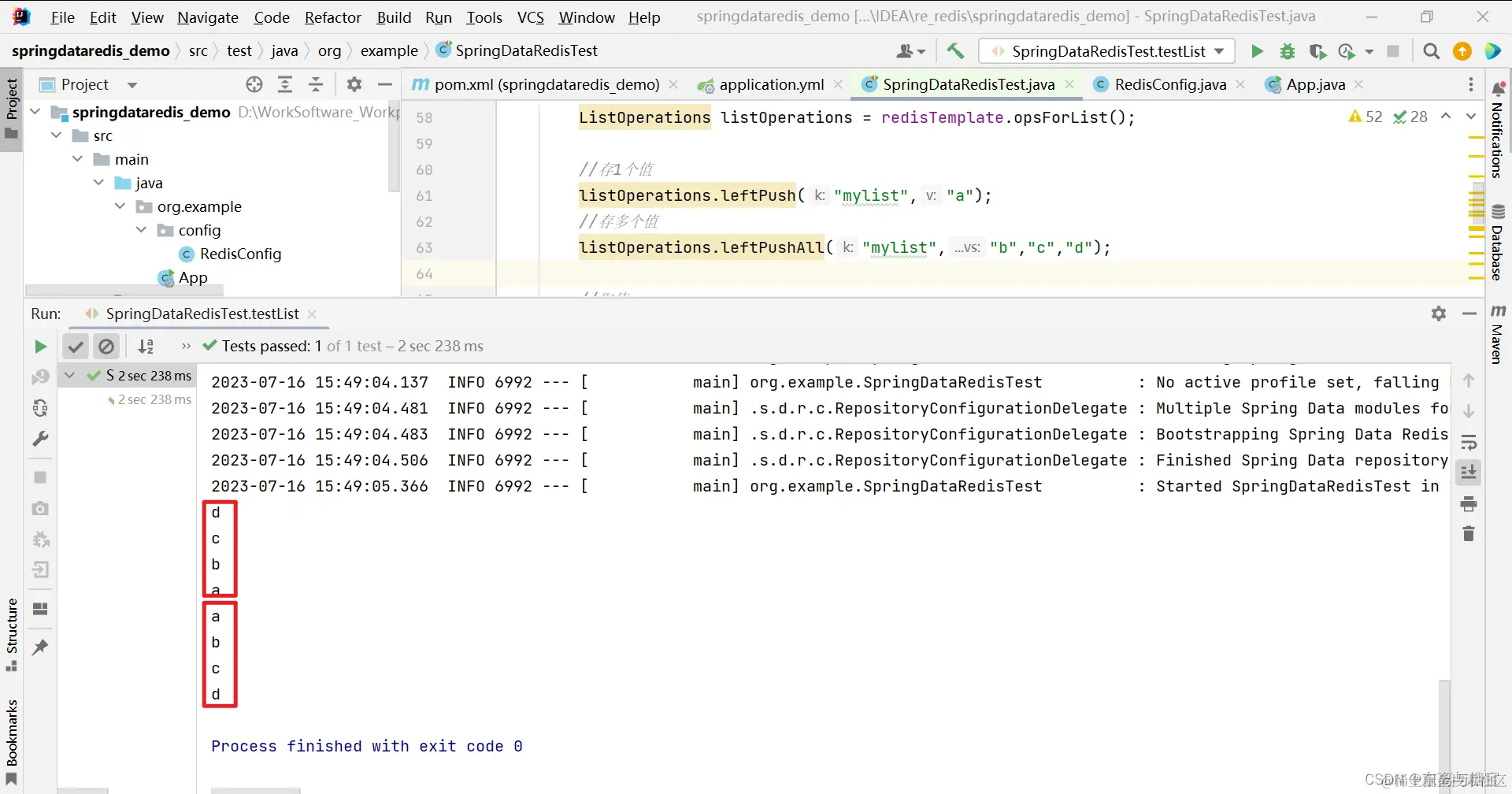Open the Notifications tool window

pos(1498,130)
